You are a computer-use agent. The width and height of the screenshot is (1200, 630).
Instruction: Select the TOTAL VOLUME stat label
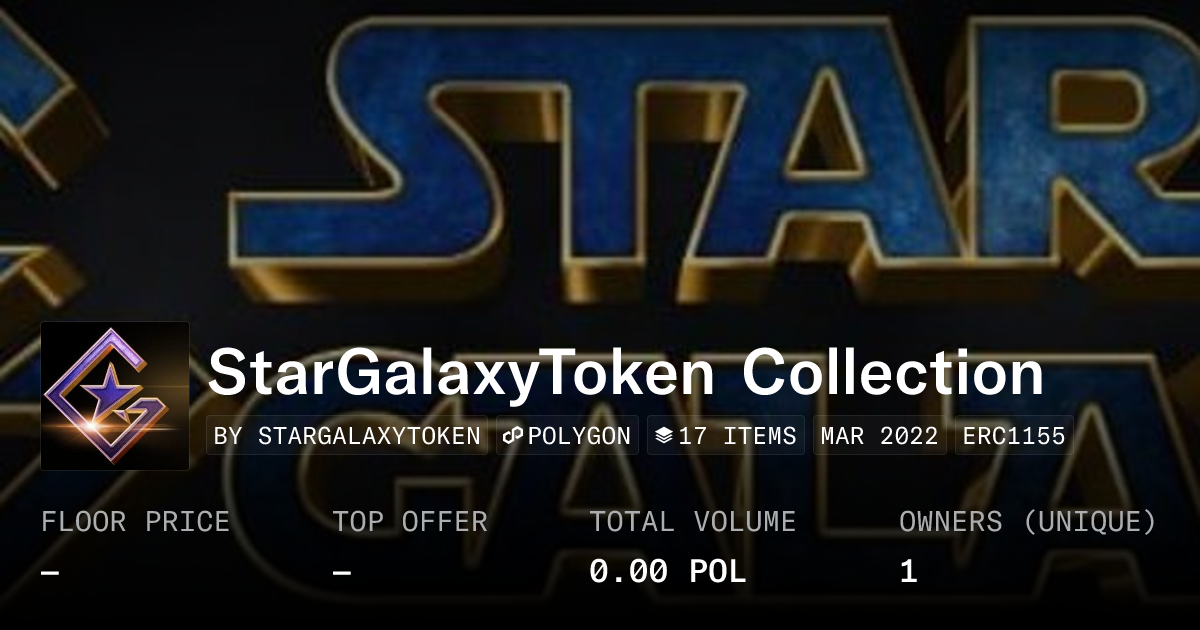point(692,522)
